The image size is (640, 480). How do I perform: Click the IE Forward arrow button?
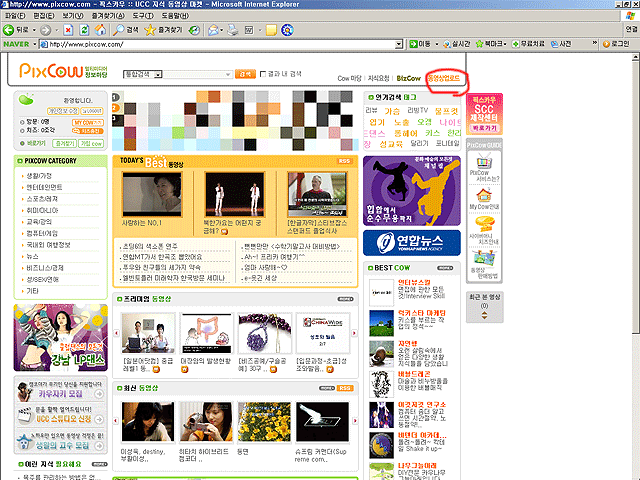45,30
